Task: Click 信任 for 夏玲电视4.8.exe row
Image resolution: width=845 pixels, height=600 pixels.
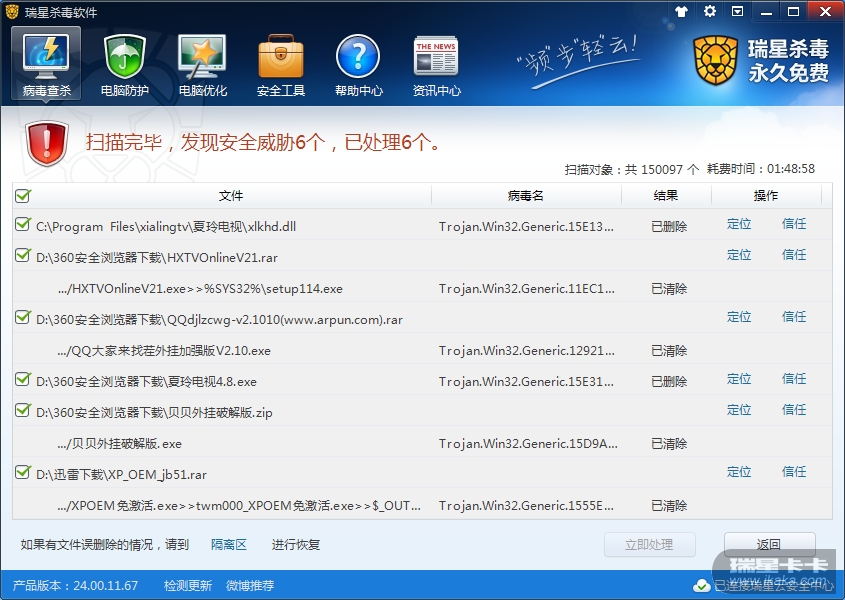Action: pyautogui.click(x=794, y=378)
